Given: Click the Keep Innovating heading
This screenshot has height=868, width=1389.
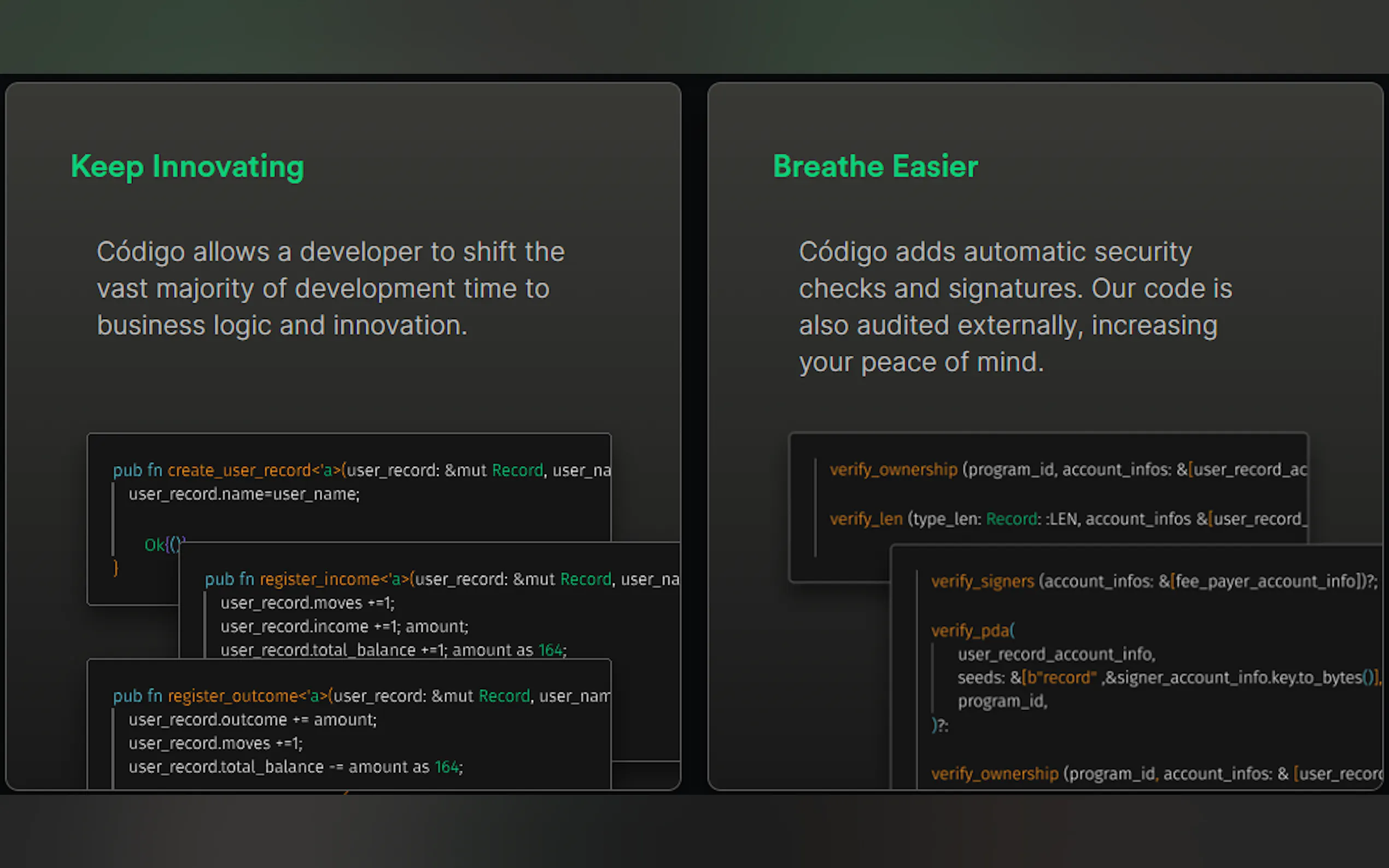Looking at the screenshot, I should [187, 167].
